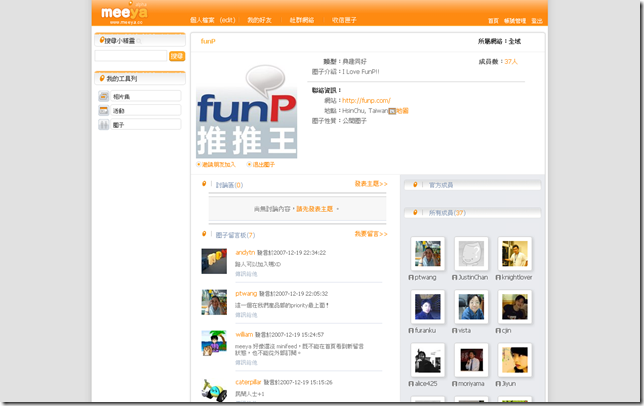Image resolution: width=644 pixels, height=406 pixels.
Task: Click 退出圈子 leave group link
Action: click(264, 164)
